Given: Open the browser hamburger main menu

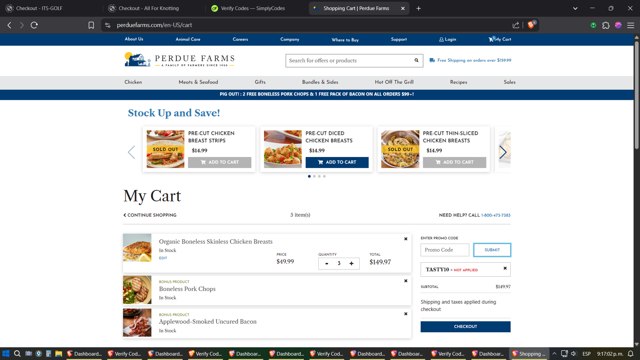Looking at the screenshot, I should coord(631,25).
